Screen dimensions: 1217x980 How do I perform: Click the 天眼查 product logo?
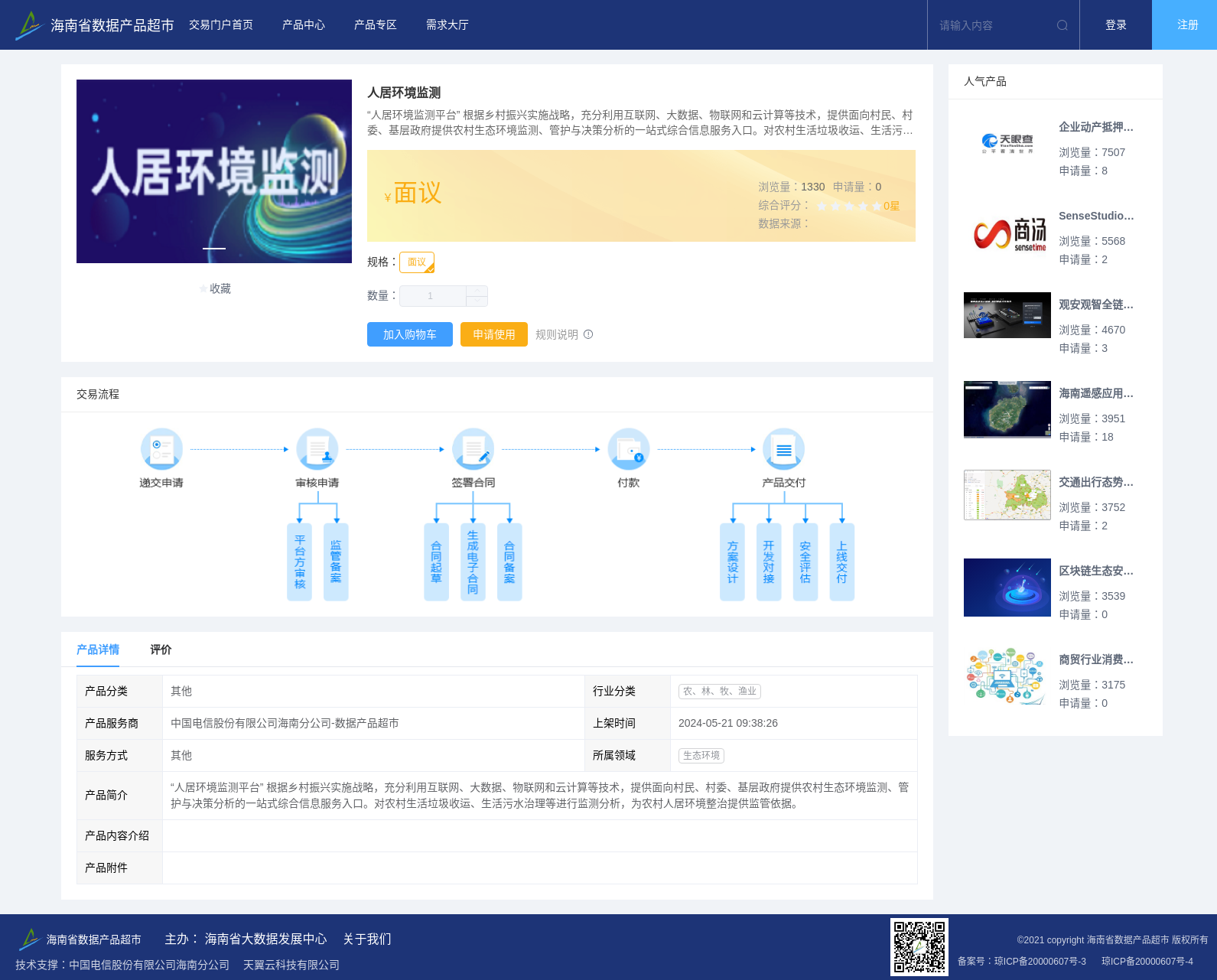click(x=1007, y=144)
